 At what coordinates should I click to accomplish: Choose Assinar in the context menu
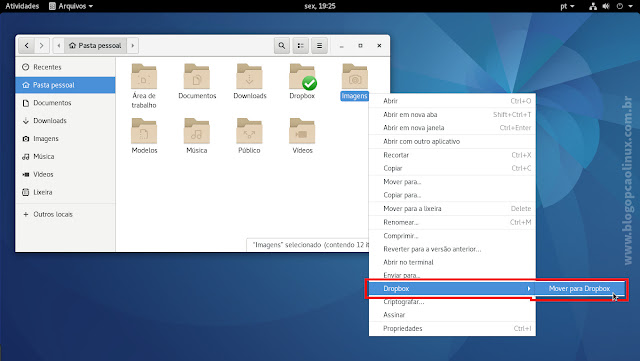452,315
